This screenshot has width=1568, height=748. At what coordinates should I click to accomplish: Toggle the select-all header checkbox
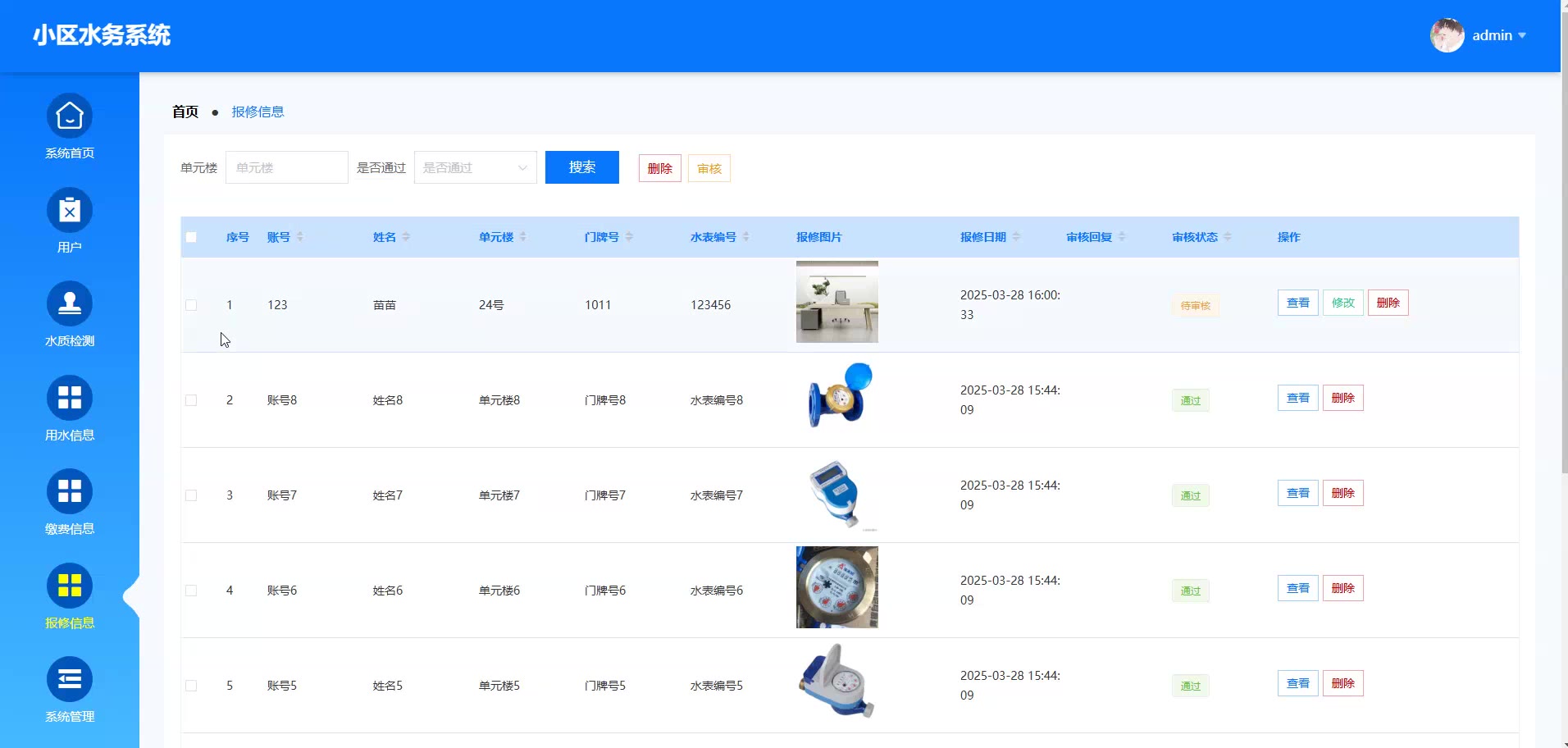(191, 237)
